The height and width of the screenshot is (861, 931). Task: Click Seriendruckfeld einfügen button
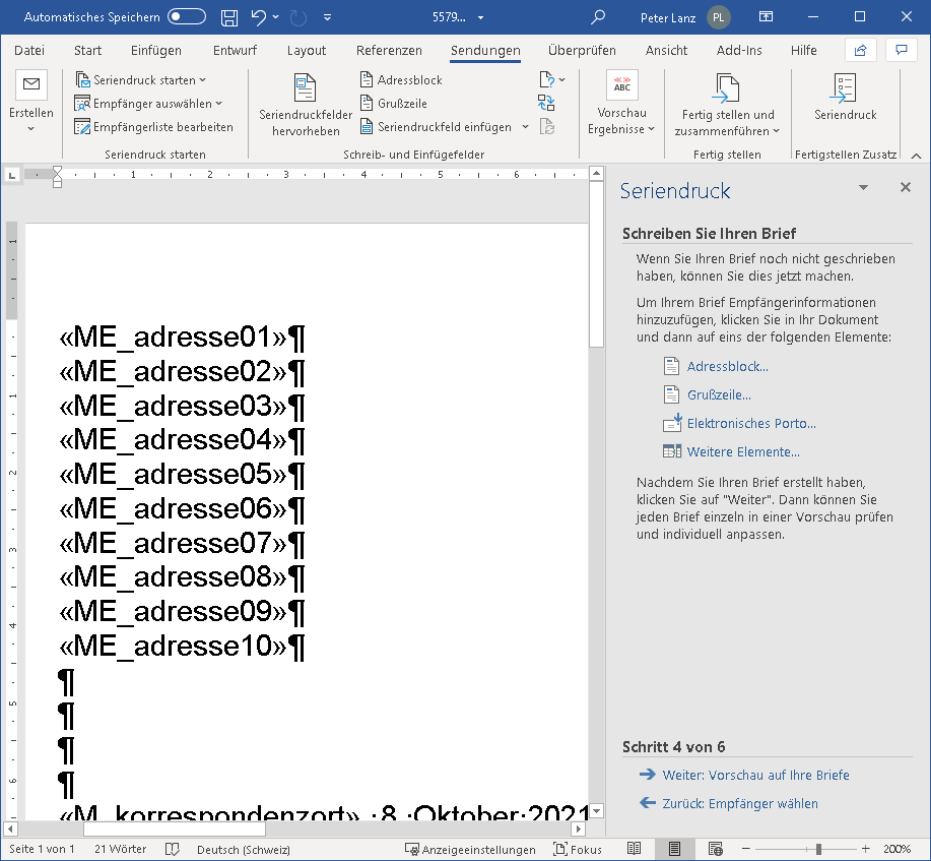click(x=436, y=127)
